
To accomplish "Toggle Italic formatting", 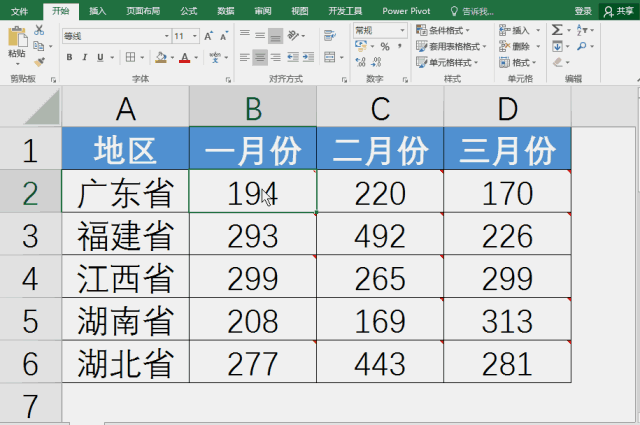I will 84,57.
